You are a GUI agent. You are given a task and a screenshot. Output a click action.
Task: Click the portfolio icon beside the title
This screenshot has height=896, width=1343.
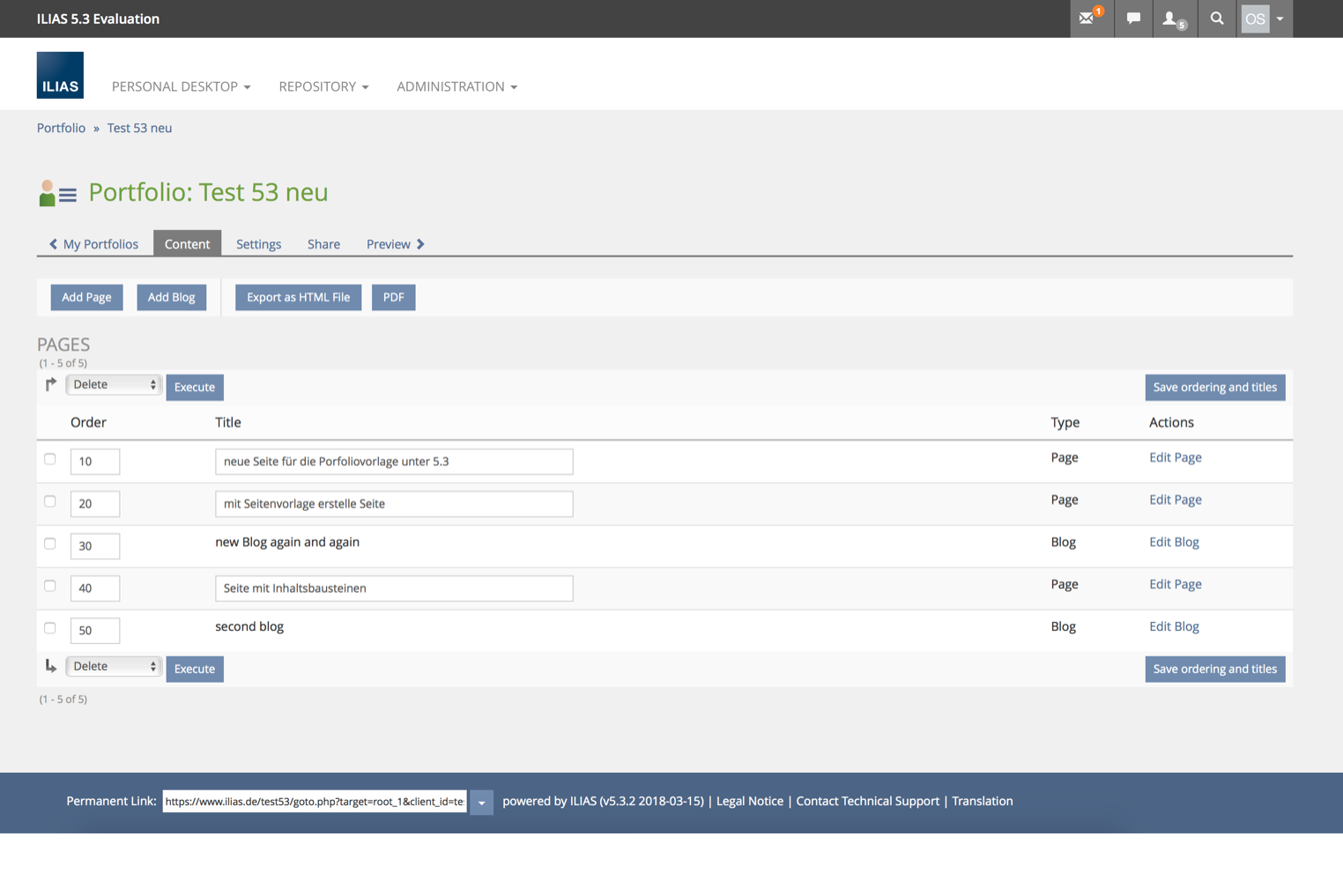tap(57, 193)
